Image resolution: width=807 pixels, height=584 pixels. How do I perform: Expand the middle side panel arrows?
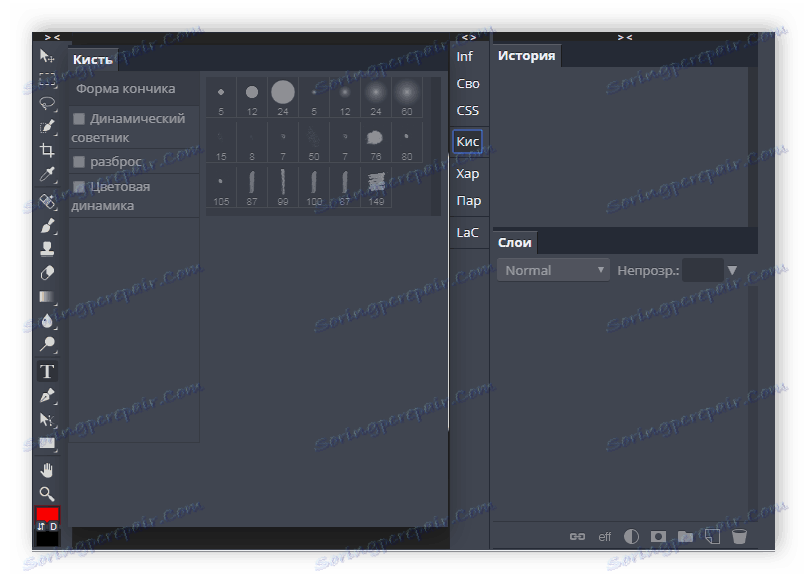point(469,37)
